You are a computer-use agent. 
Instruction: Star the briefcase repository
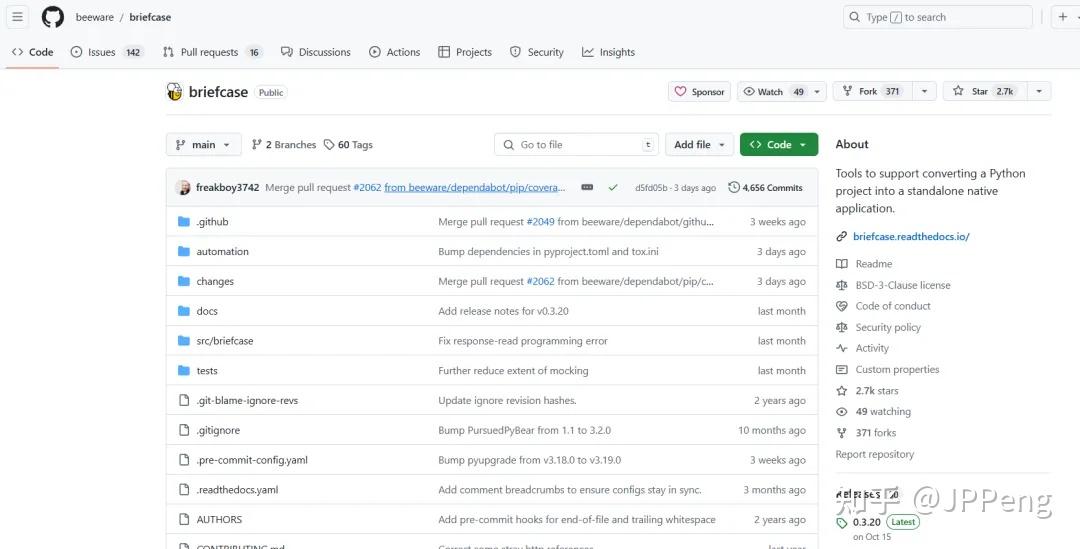(981, 91)
